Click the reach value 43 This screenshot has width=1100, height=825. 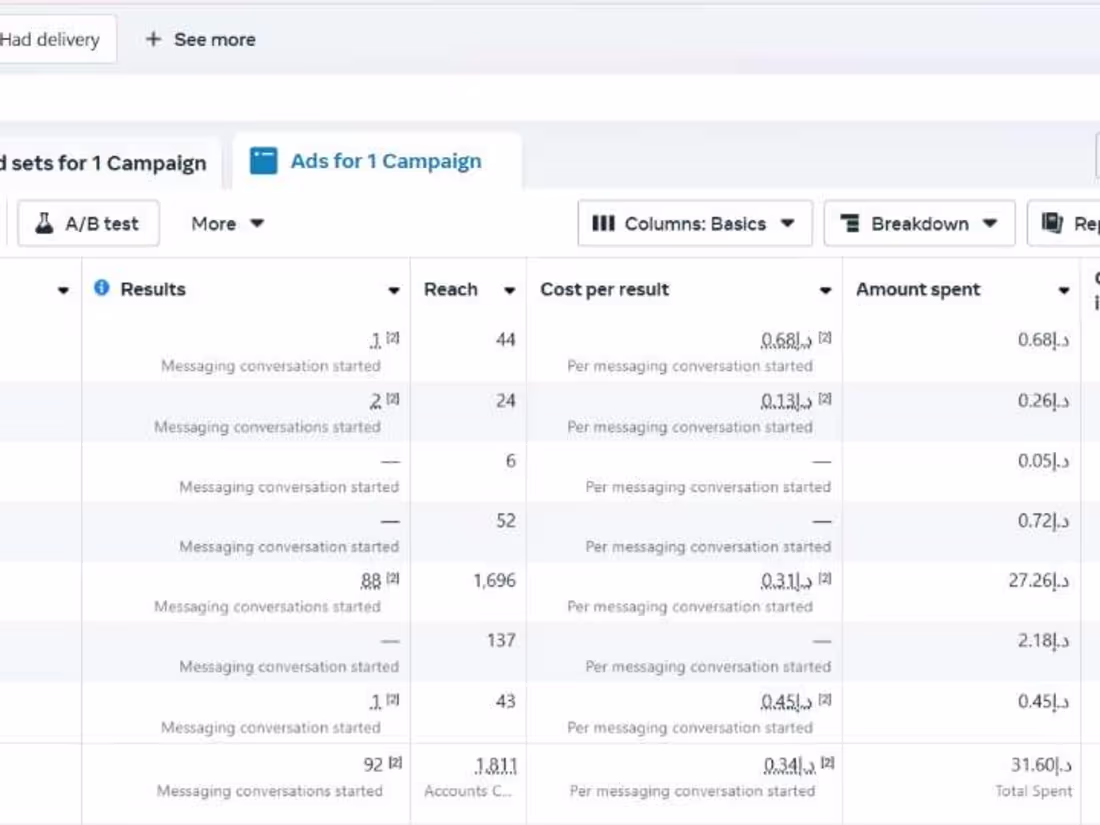[505, 702]
